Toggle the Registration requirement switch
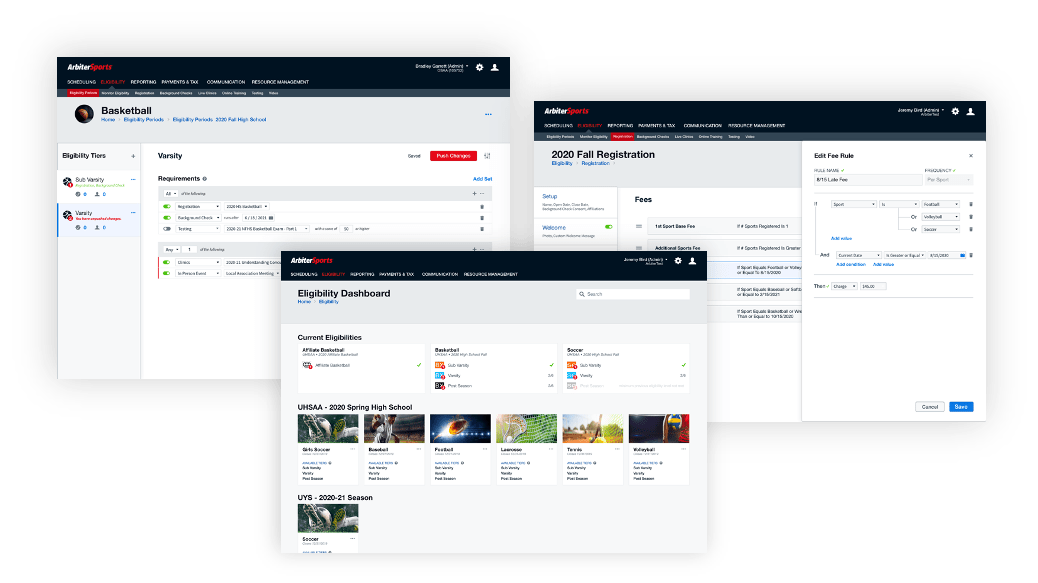The height and width of the screenshot is (583, 1038). pyautogui.click(x=167, y=206)
